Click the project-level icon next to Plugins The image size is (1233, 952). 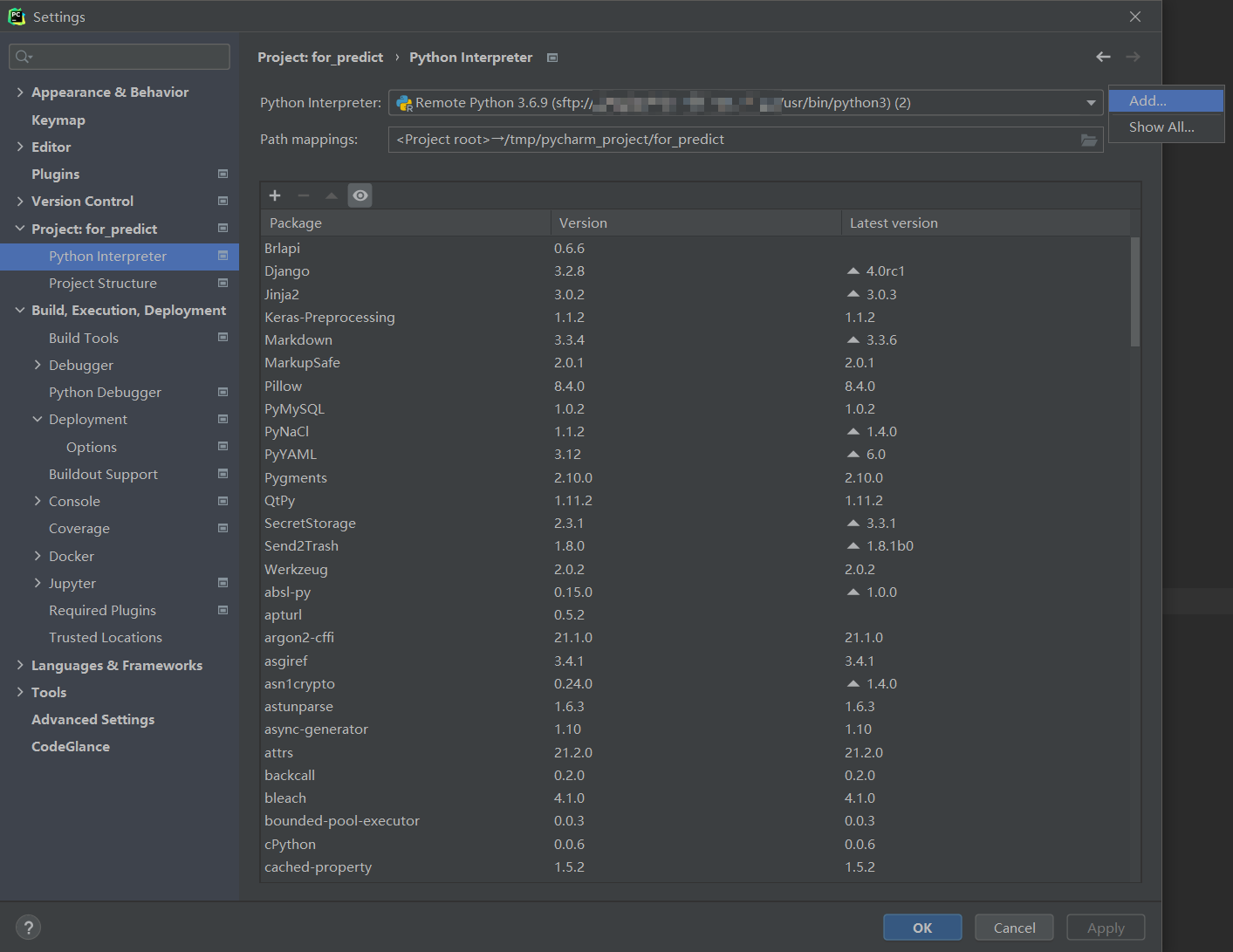(223, 174)
